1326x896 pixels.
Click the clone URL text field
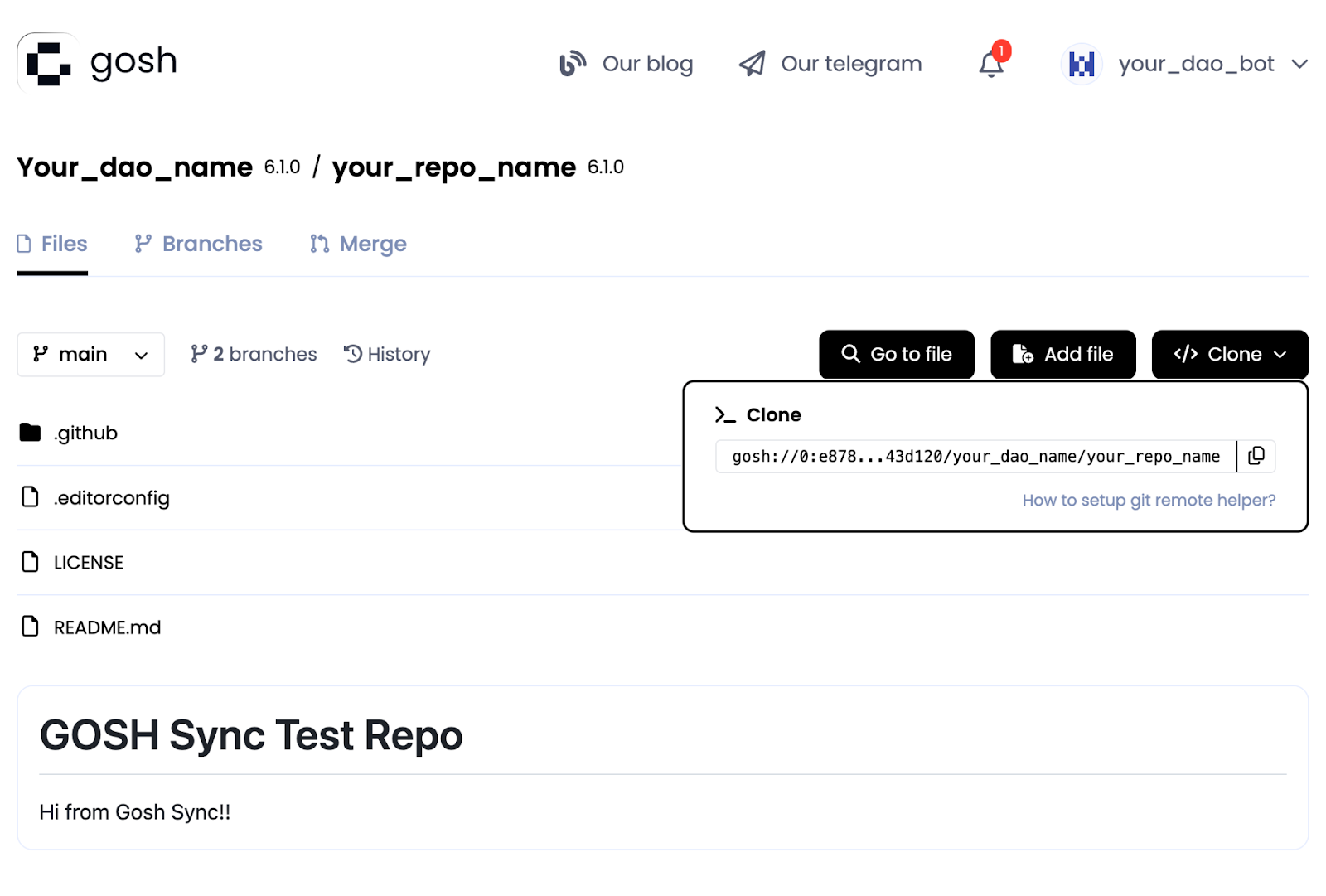(975, 457)
